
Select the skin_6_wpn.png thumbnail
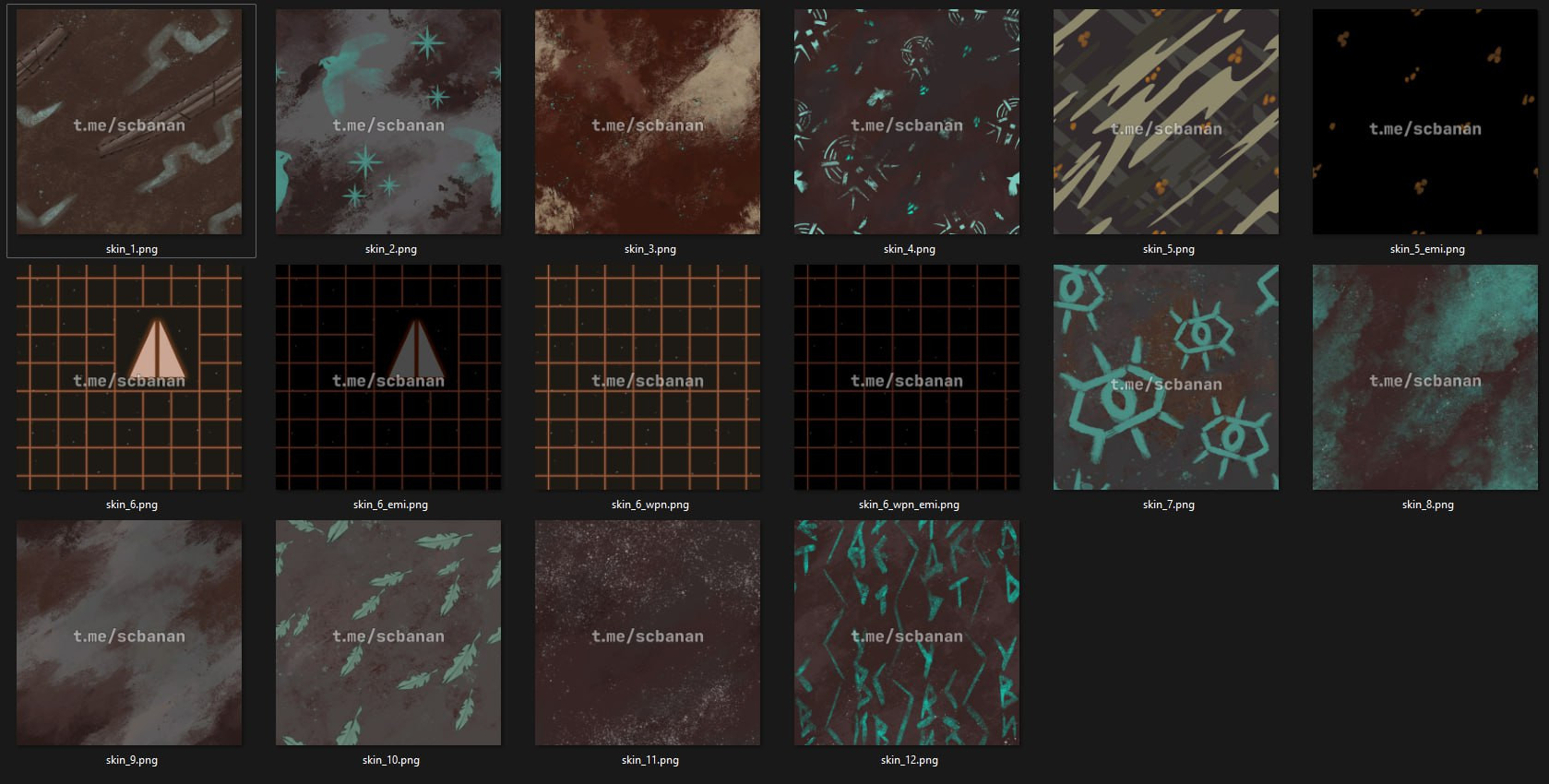648,377
